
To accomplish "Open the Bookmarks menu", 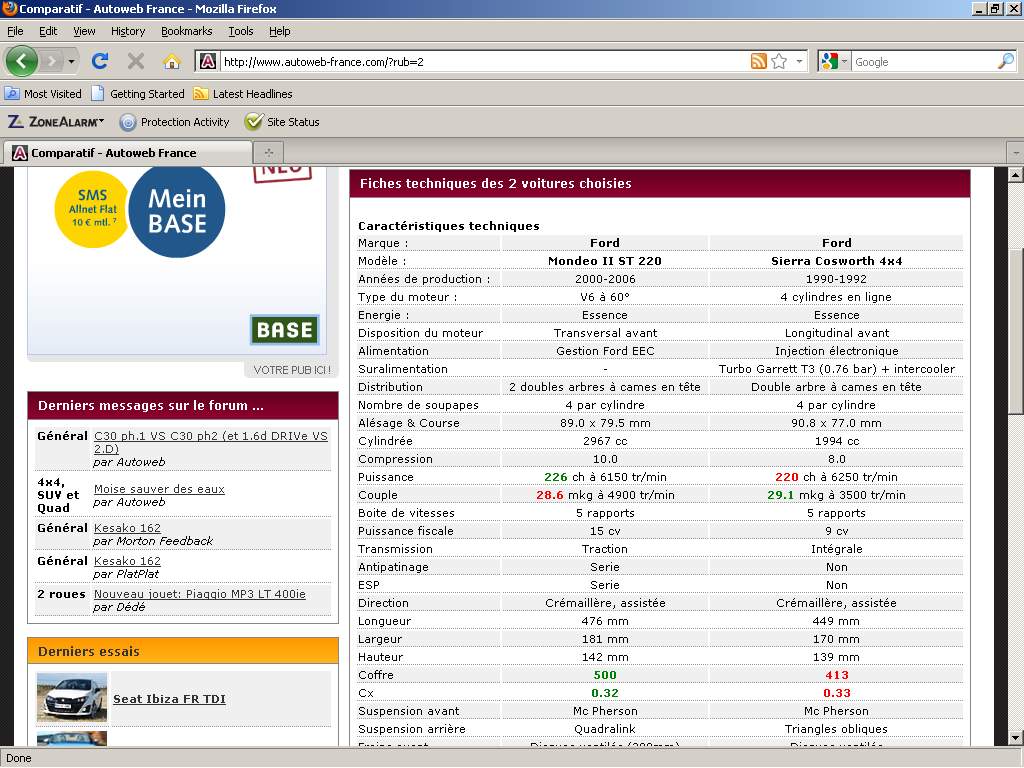I will pyautogui.click(x=186, y=31).
